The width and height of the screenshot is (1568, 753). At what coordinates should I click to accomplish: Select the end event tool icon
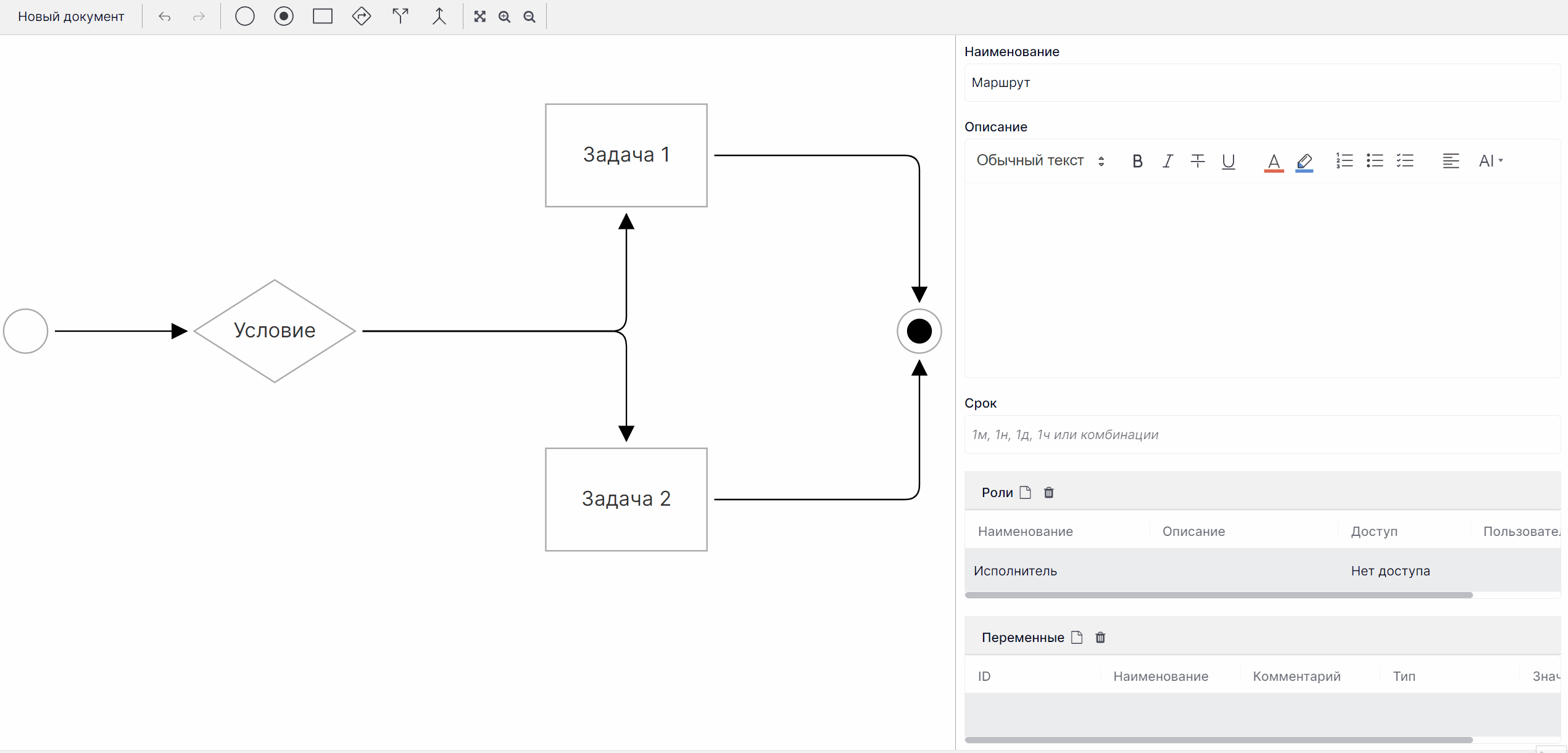284,17
